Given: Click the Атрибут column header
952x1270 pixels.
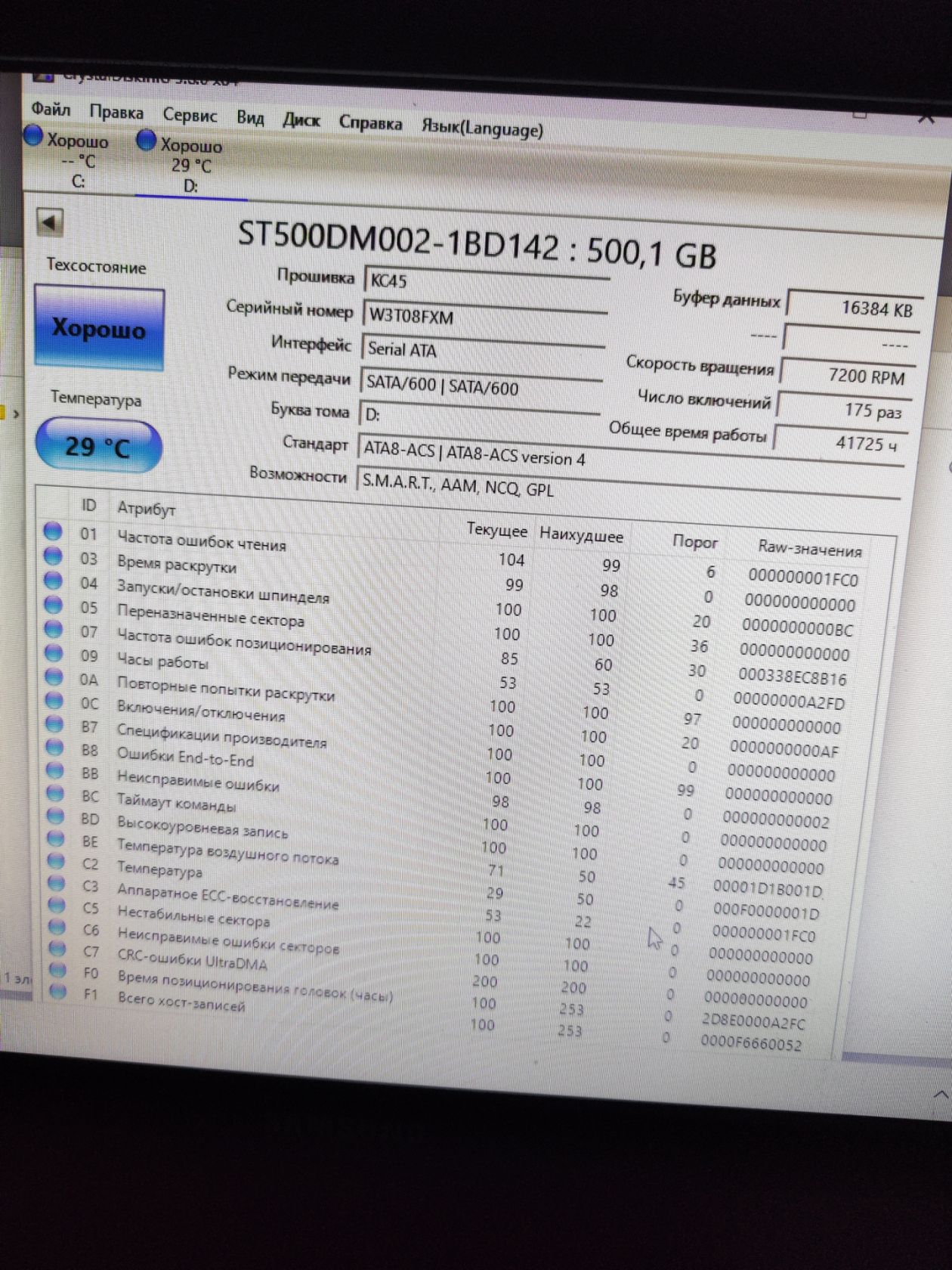Looking at the screenshot, I should [x=147, y=510].
